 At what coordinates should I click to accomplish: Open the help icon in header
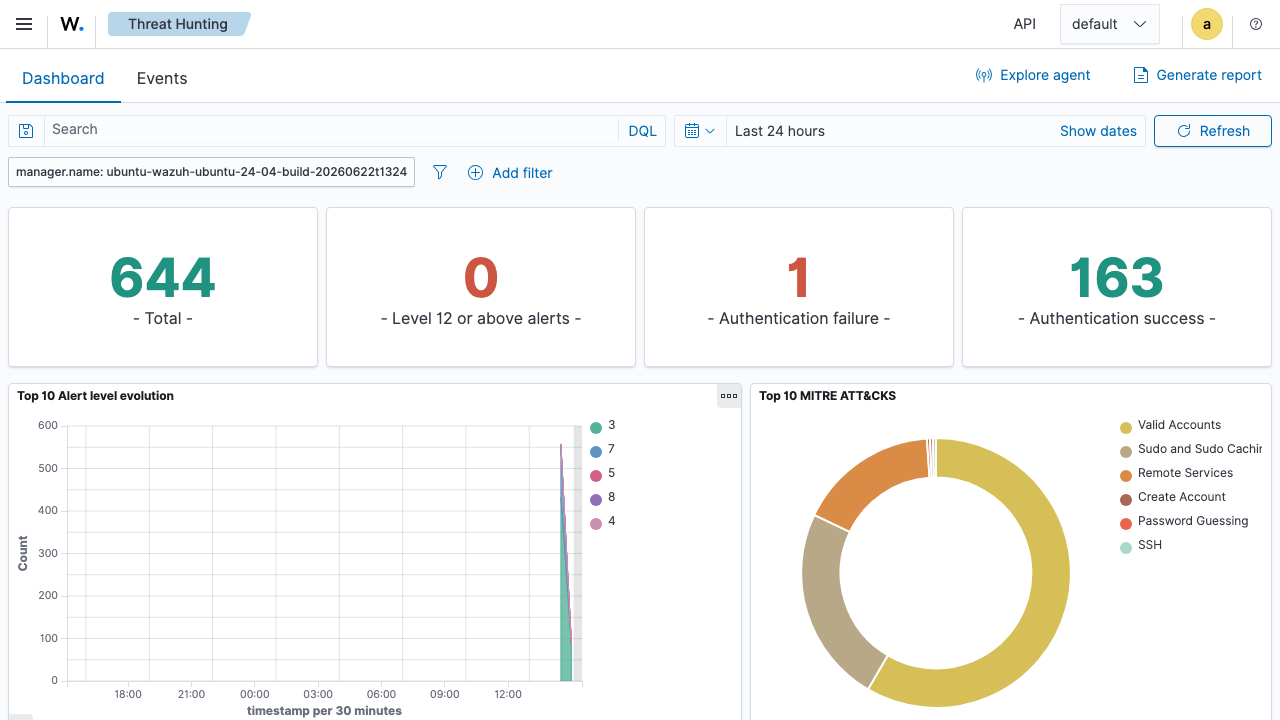[x=1256, y=24]
